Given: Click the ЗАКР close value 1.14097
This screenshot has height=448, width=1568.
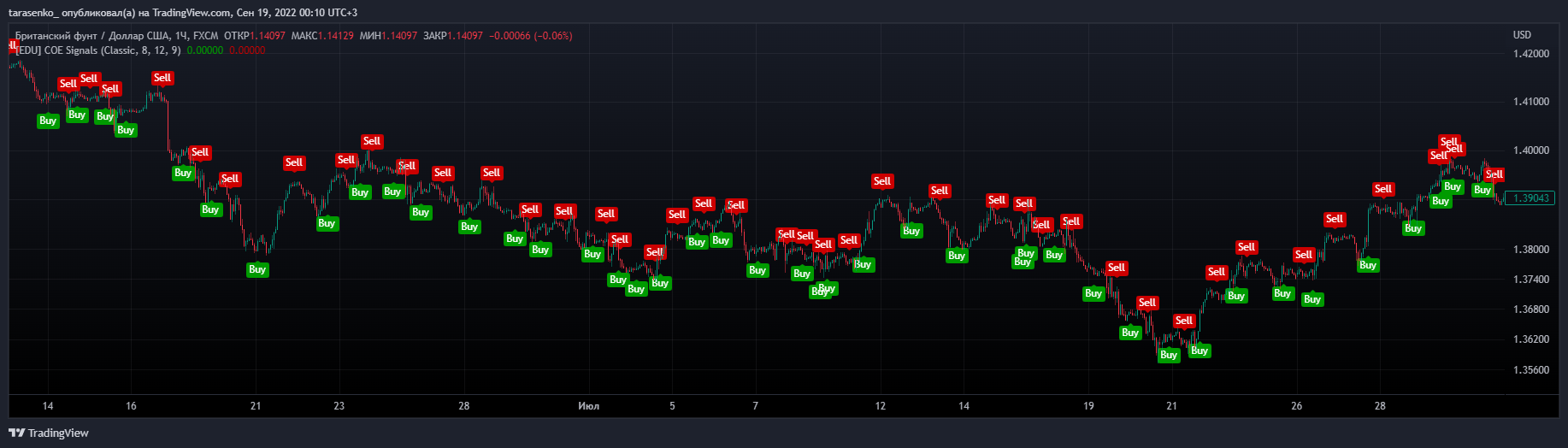Looking at the screenshot, I should click(465, 36).
